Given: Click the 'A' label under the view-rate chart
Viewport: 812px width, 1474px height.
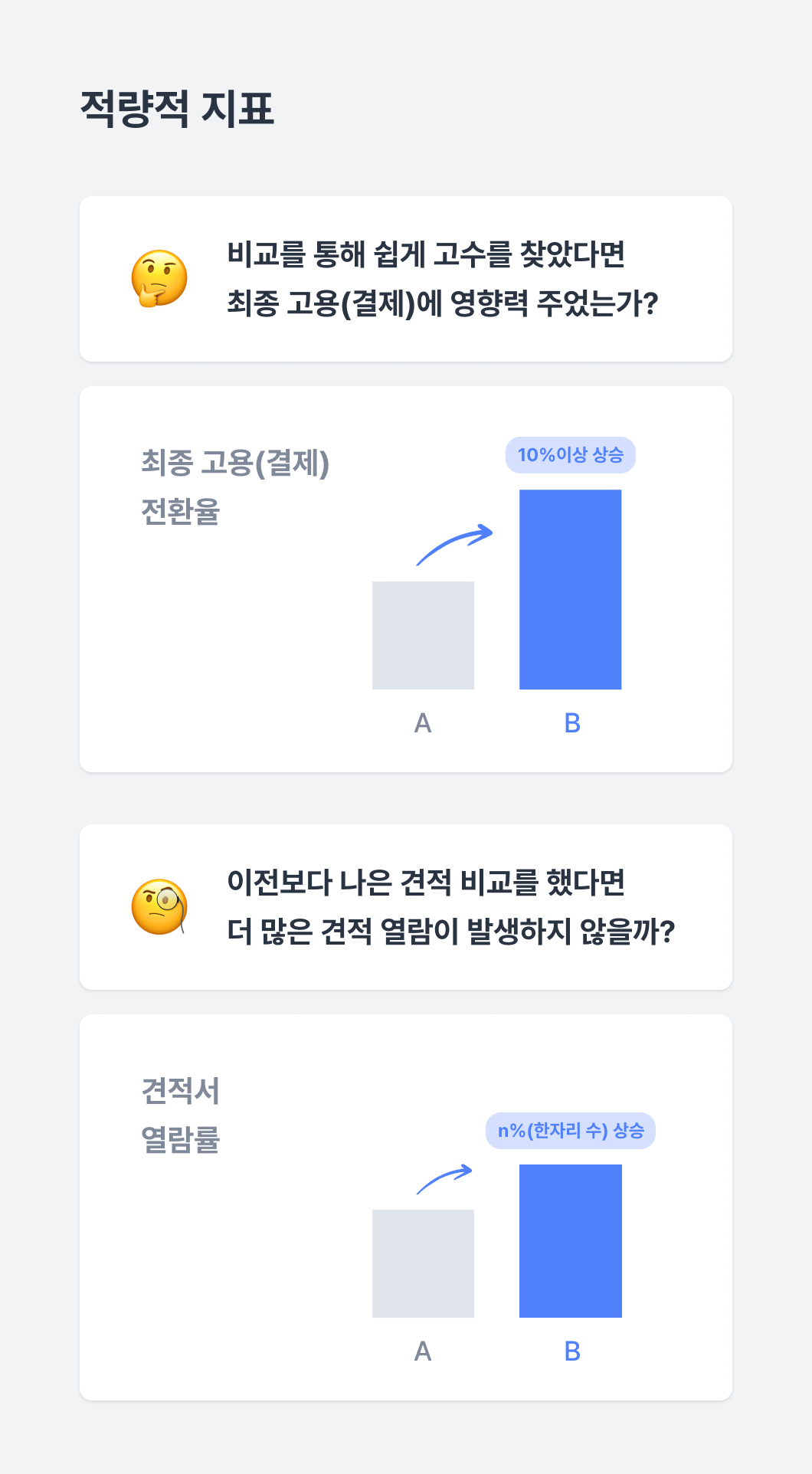Looking at the screenshot, I should point(423,1351).
